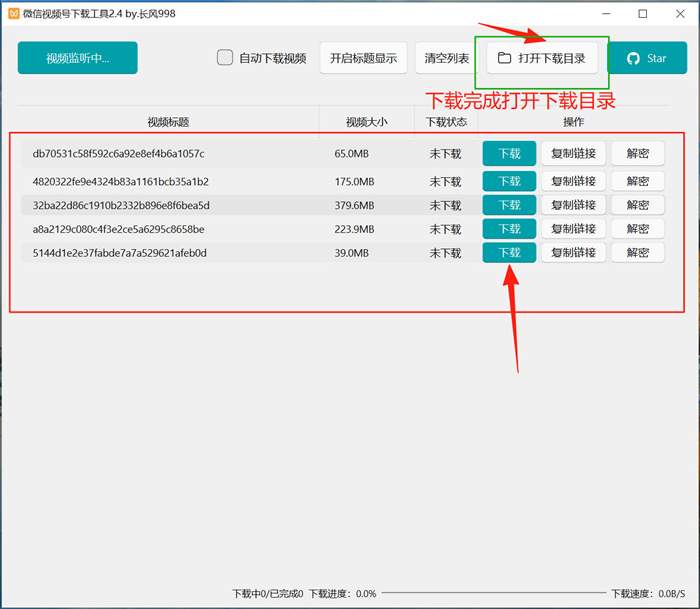Decrypt the 5144d1e2e37fabde7a7a529621afeb0d video
Image resolution: width=700 pixels, height=609 pixels.
(x=638, y=253)
